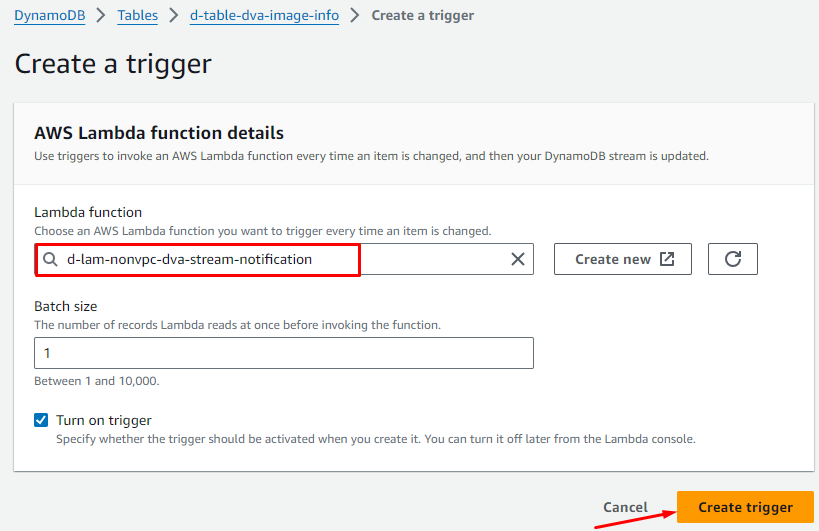819x531 pixels.
Task: Toggle the Turn on trigger checkbox
Action: pos(41,420)
